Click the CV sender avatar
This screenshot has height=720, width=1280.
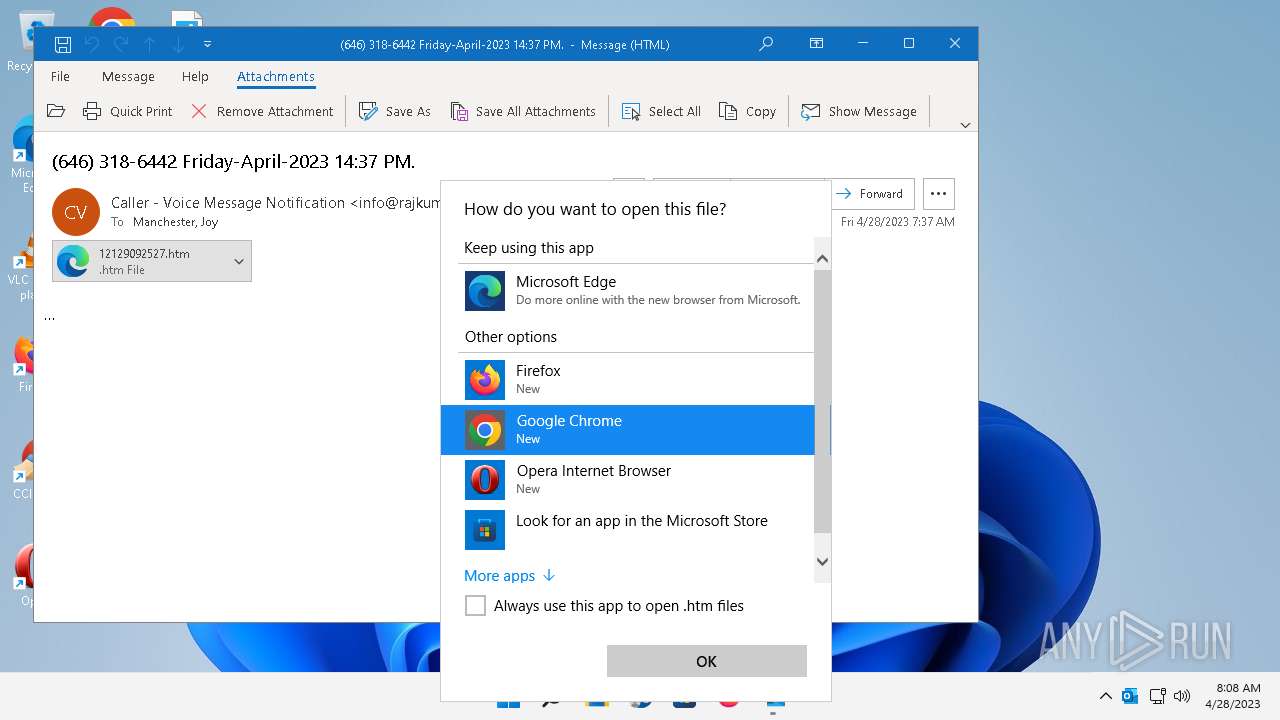tap(76, 212)
